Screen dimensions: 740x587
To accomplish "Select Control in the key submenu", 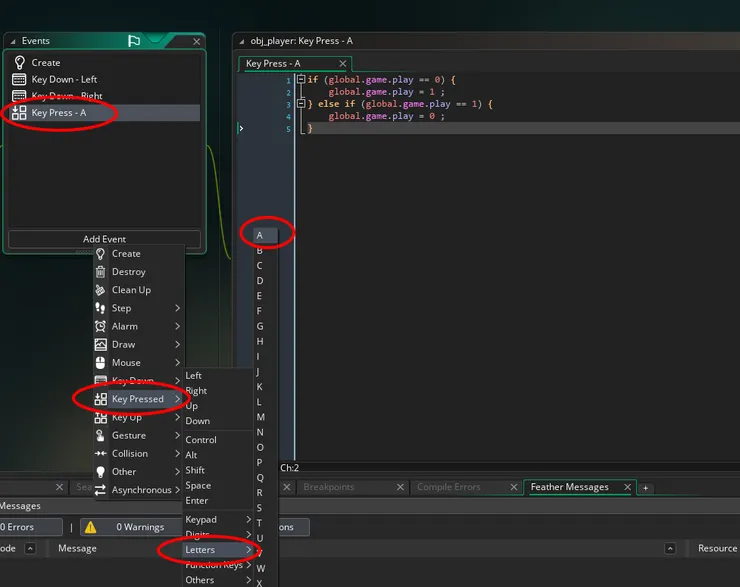I will [x=201, y=440].
